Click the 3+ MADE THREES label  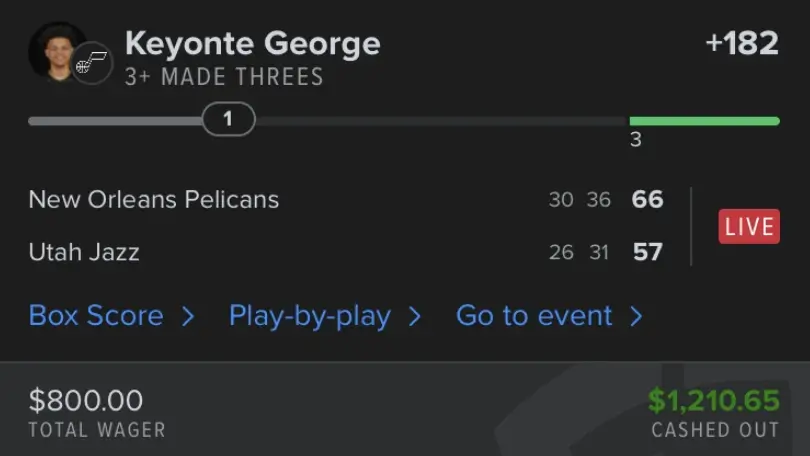point(224,77)
